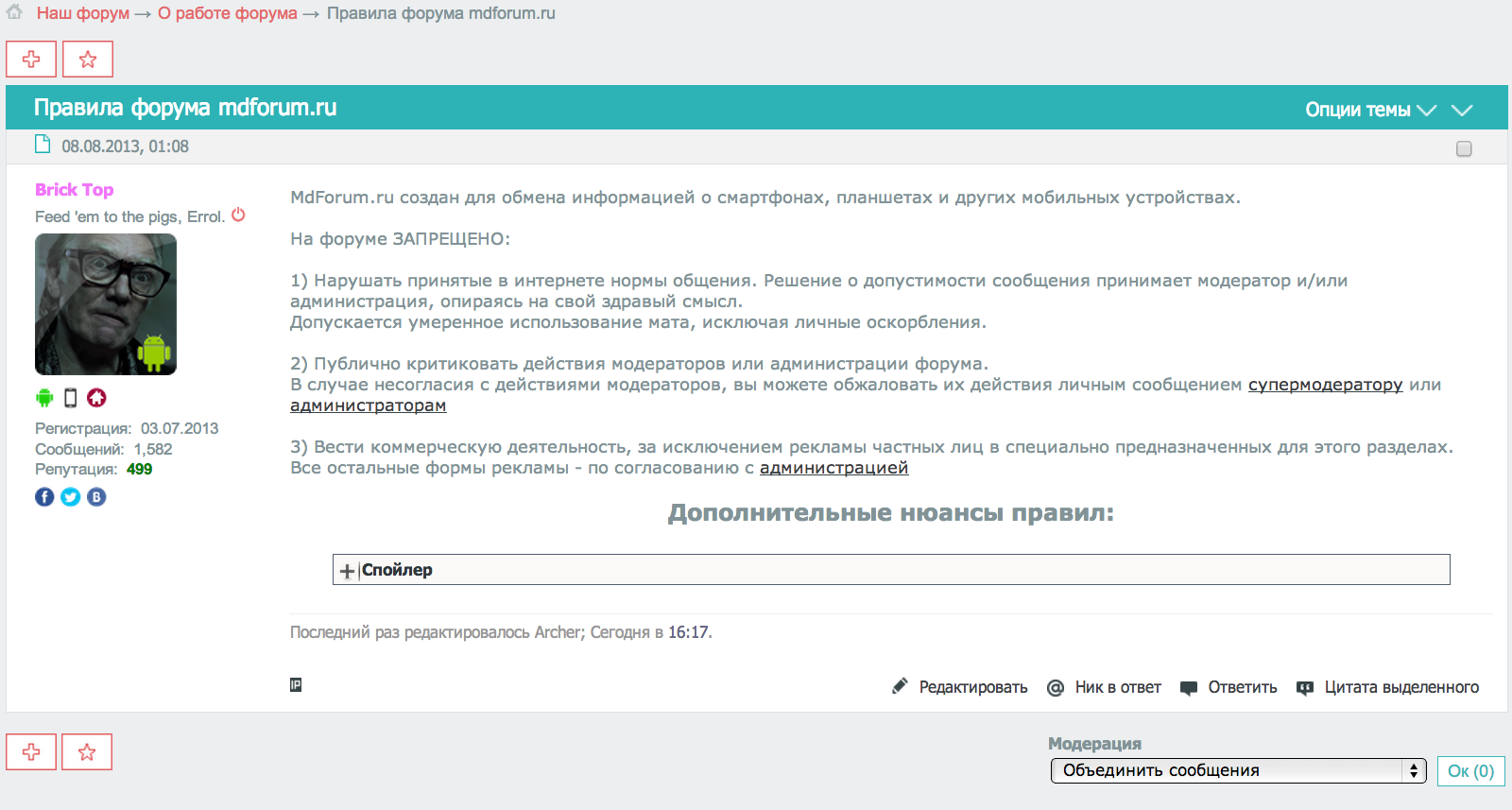The width and height of the screenshot is (1512, 810).
Task: Click Brick Top's avatar image
Action: click(x=106, y=304)
